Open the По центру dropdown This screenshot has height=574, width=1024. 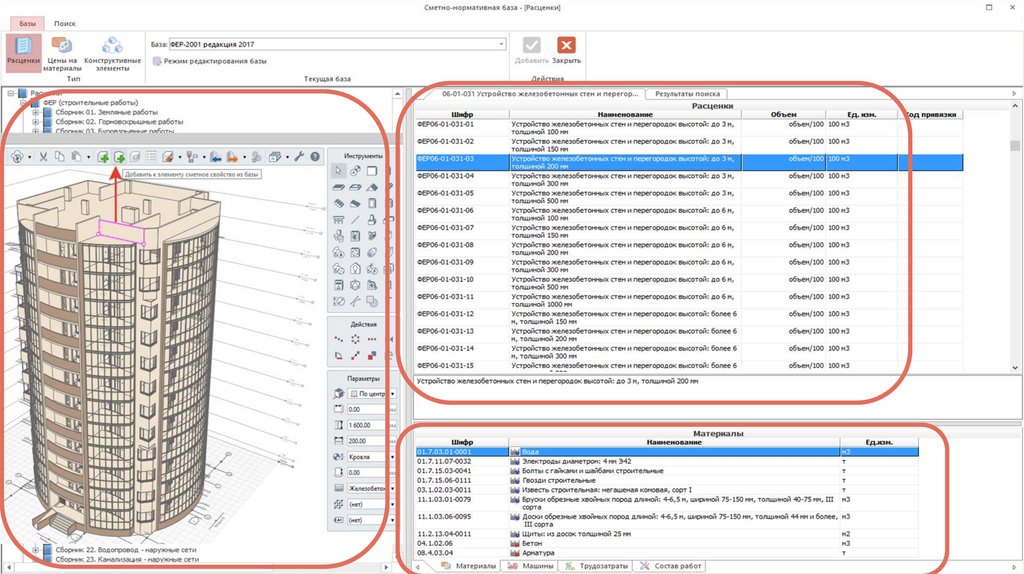tap(390, 394)
